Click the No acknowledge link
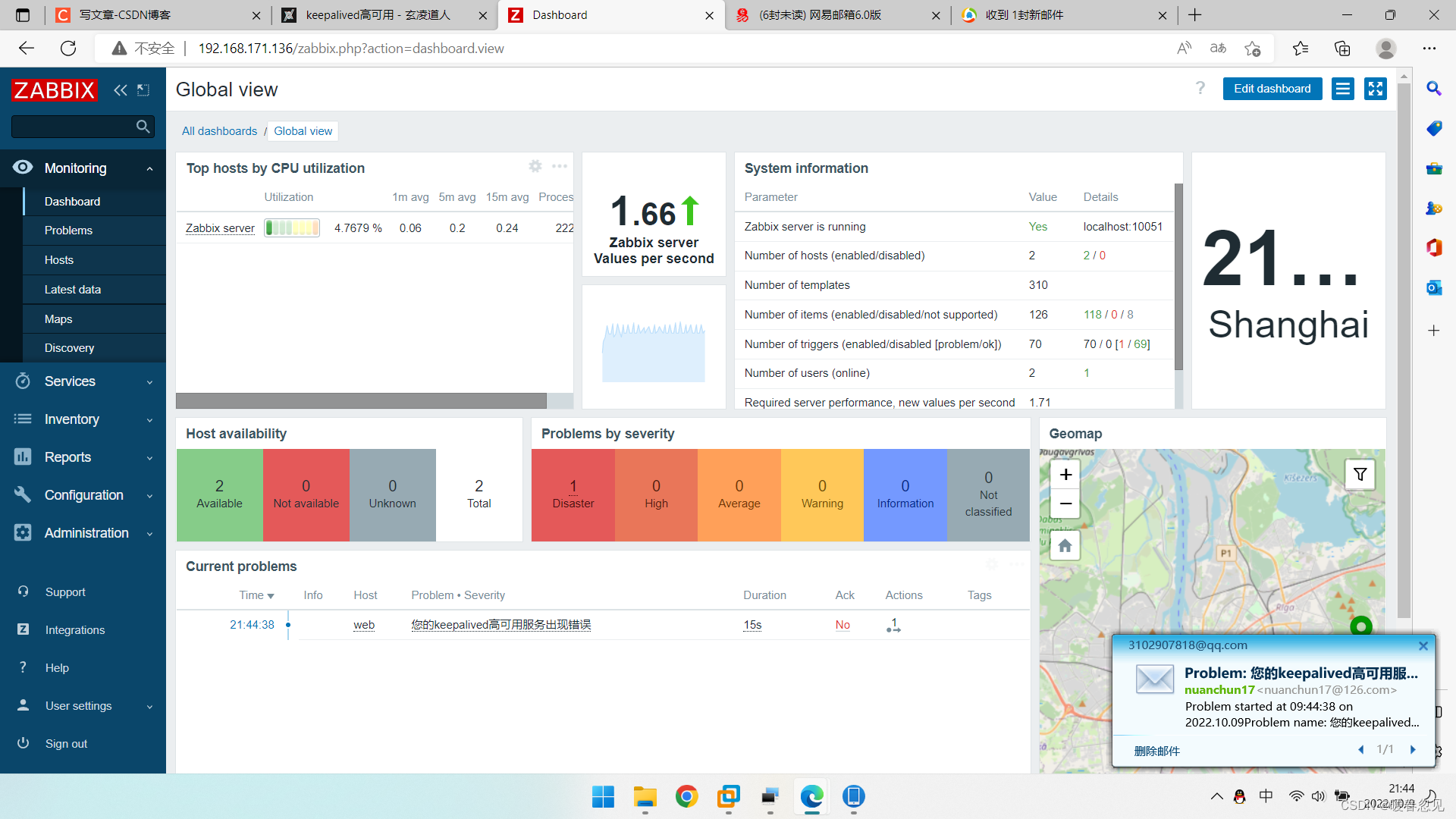Image resolution: width=1456 pixels, height=819 pixels. click(843, 625)
